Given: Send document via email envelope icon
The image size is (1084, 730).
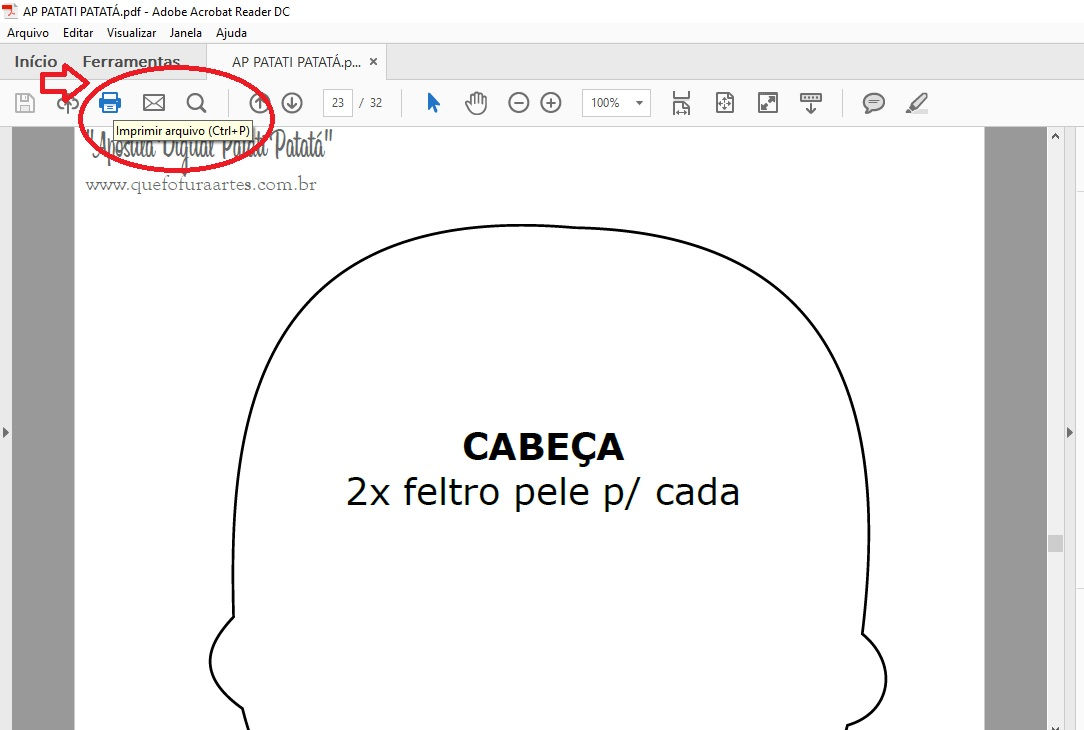Looking at the screenshot, I should (x=154, y=102).
